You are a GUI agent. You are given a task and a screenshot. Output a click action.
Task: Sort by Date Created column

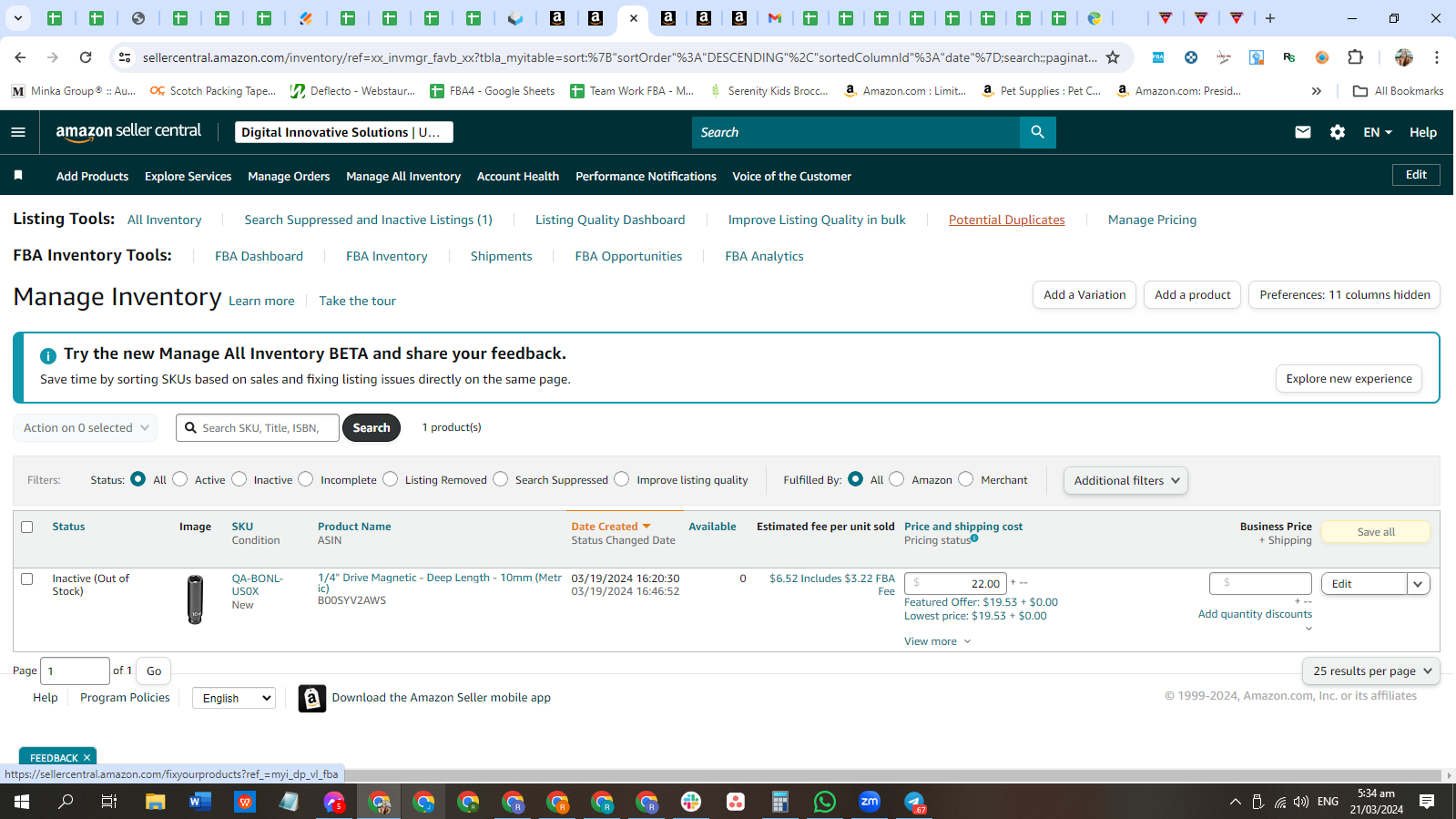611,527
